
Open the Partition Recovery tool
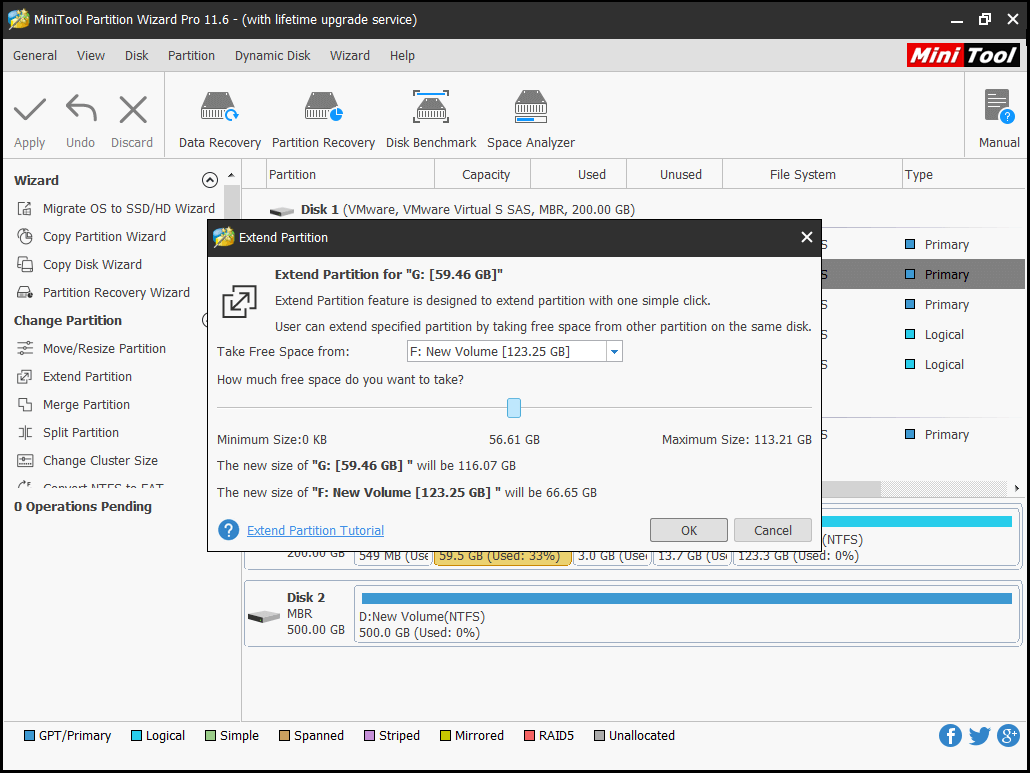[323, 108]
